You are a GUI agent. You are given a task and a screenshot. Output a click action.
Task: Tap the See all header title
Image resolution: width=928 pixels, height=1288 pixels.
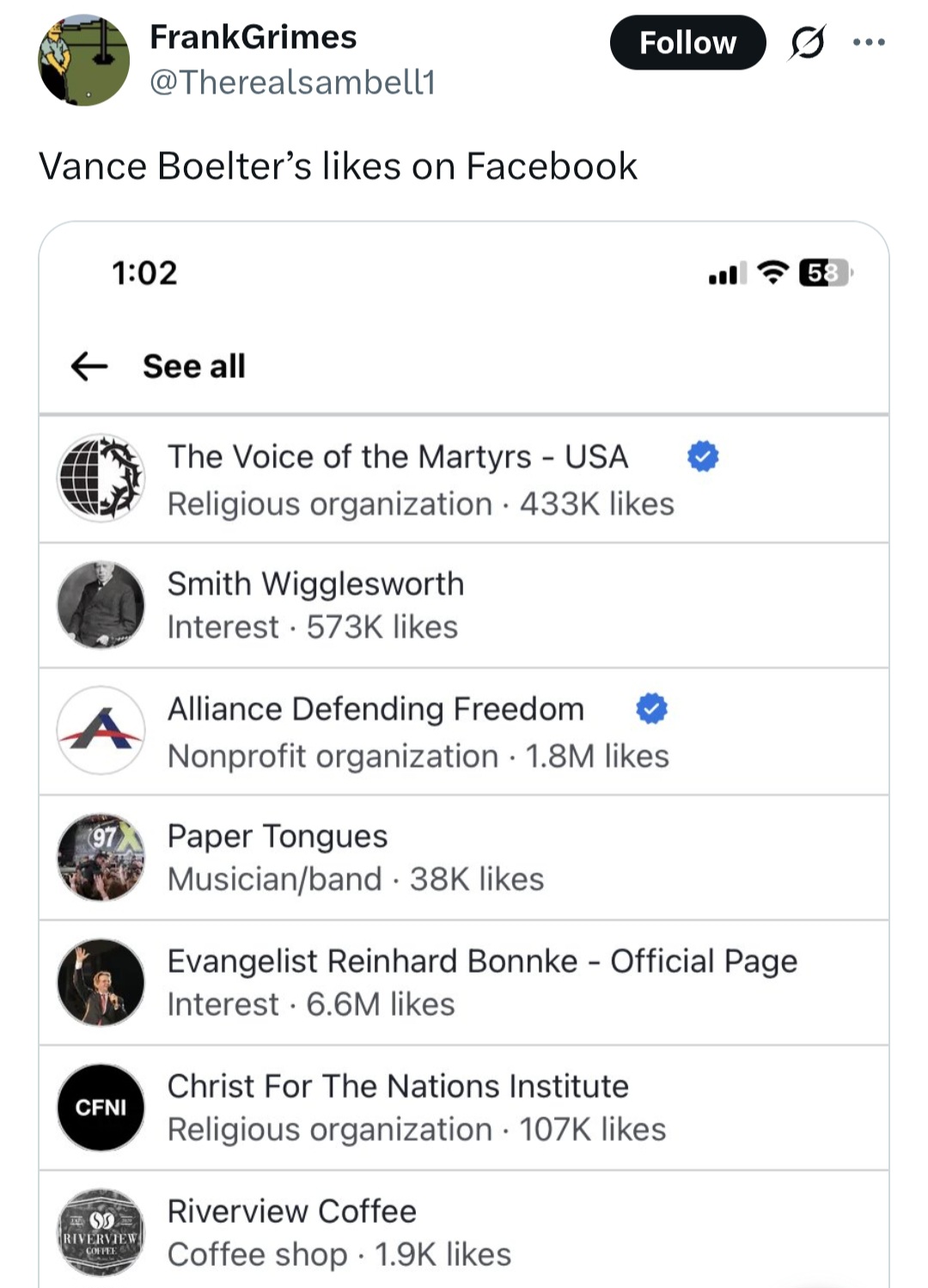click(x=194, y=366)
